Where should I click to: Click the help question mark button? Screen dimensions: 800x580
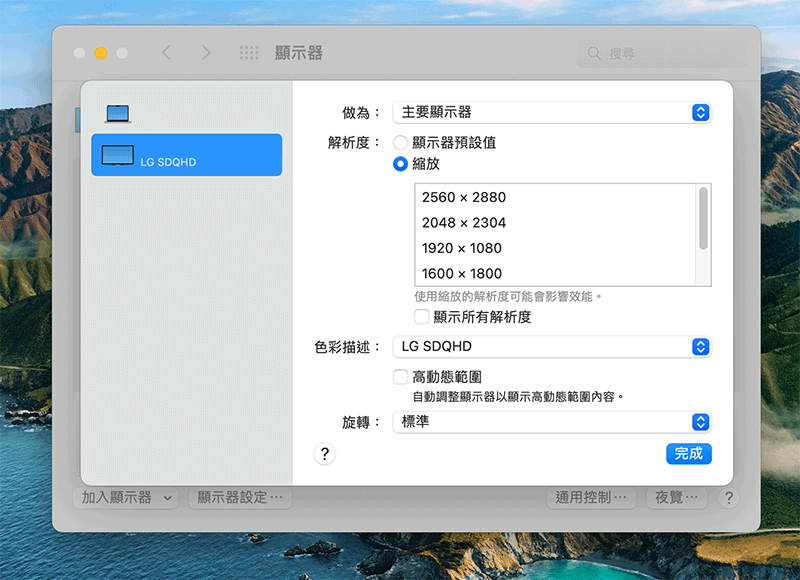[323, 454]
